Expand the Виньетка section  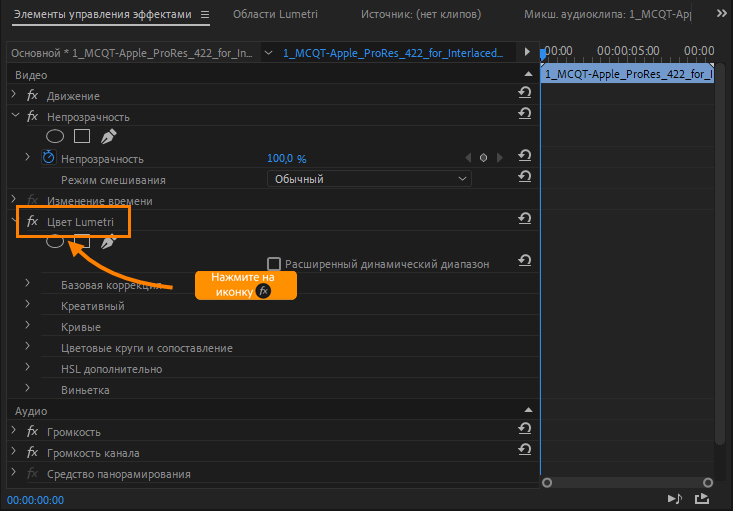pyautogui.click(x=28, y=389)
